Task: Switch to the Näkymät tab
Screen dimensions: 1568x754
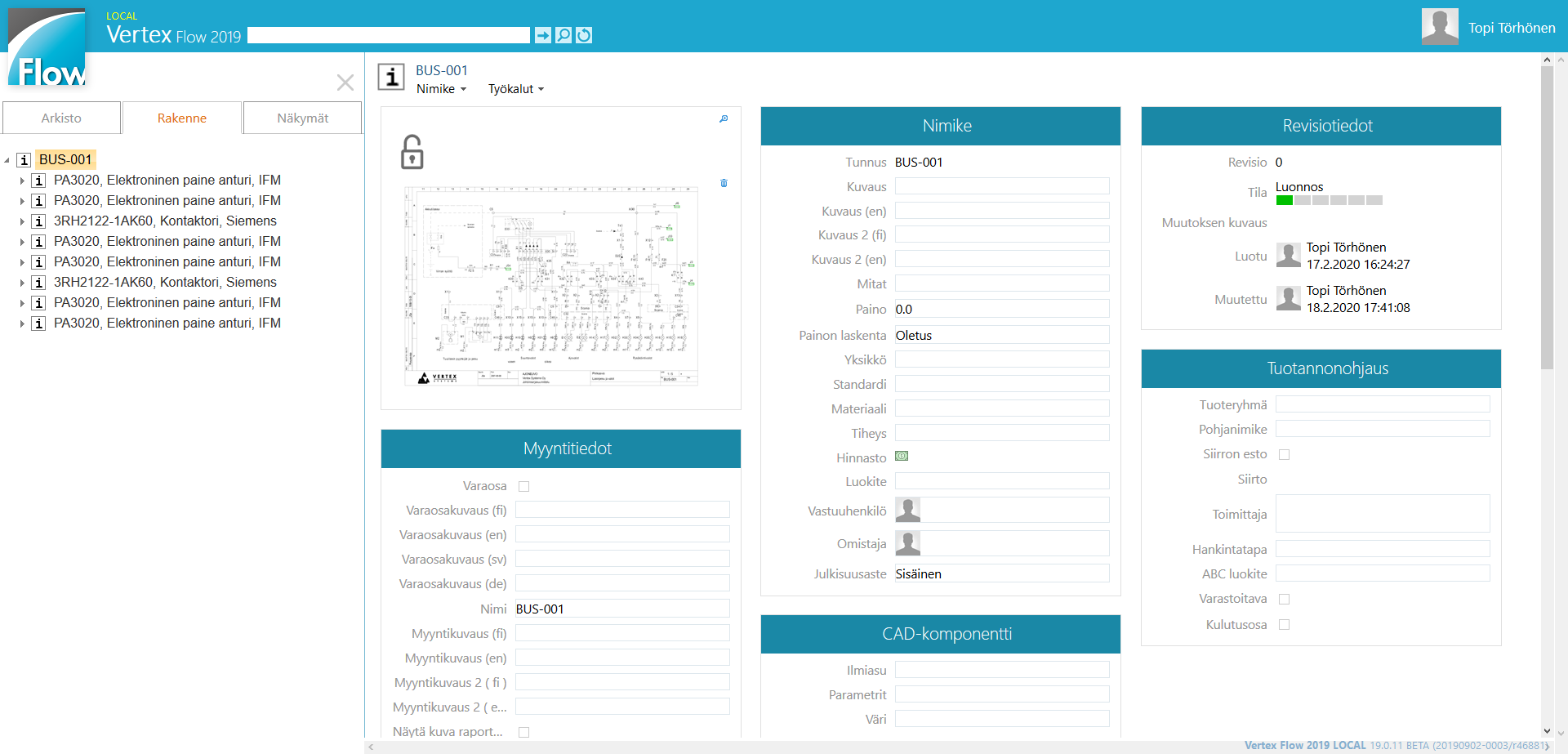Action: 302,118
